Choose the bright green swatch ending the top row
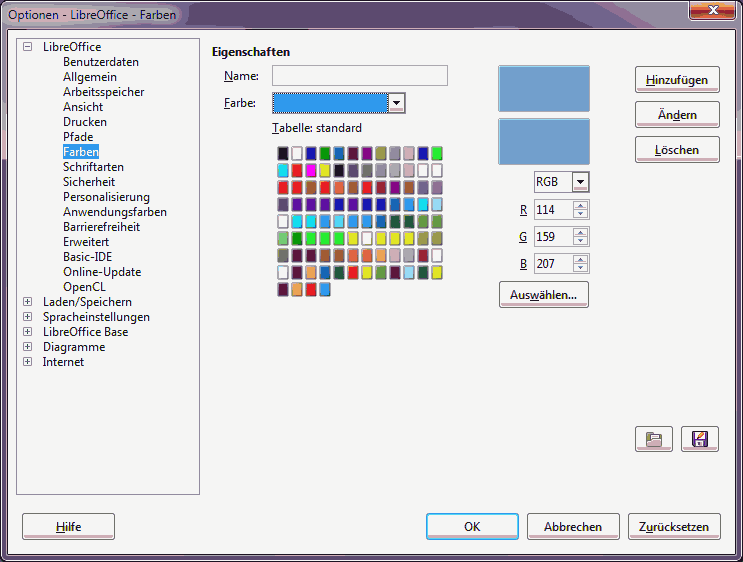The height and width of the screenshot is (562, 743). (x=437, y=153)
